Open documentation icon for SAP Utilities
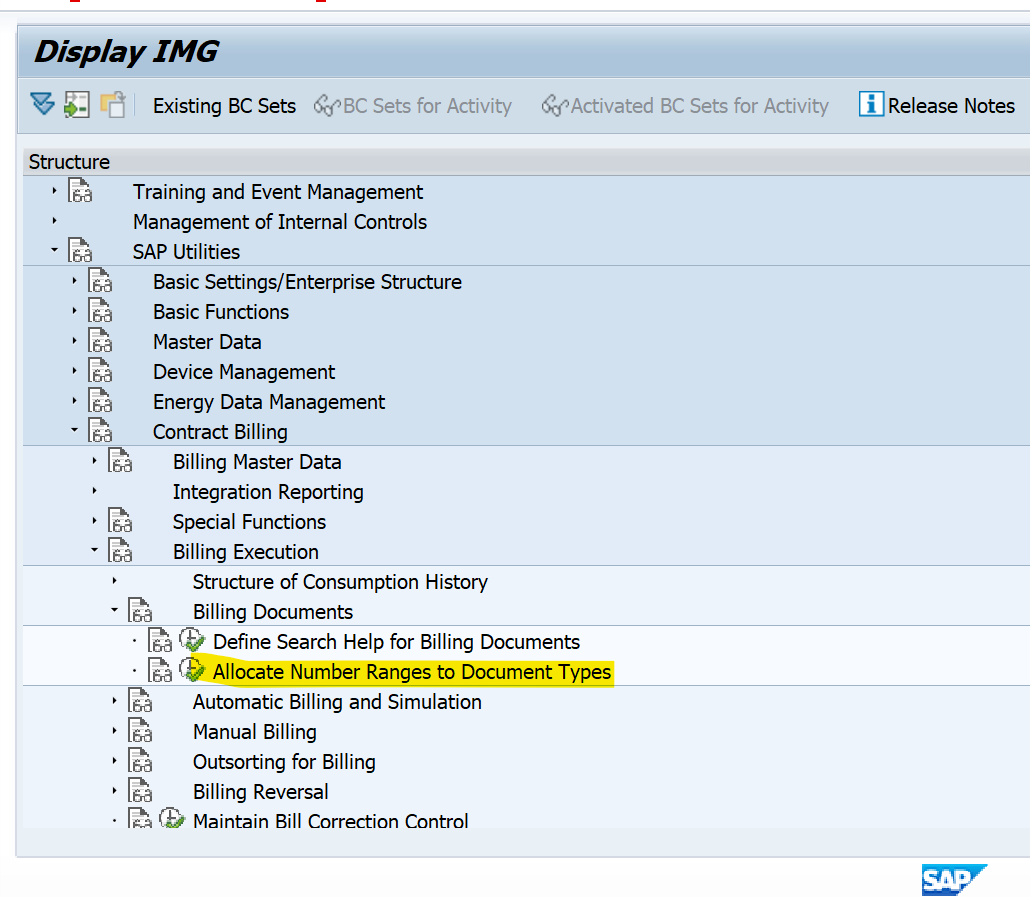This screenshot has width=1030, height=897. tap(80, 251)
